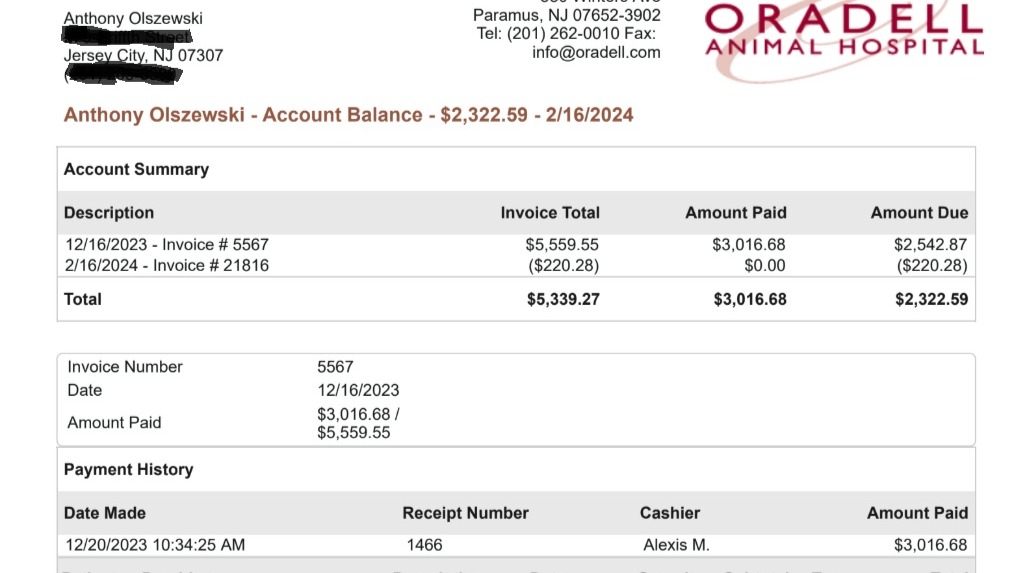Click the Date Made column header
1015x573 pixels.
click(x=105, y=513)
